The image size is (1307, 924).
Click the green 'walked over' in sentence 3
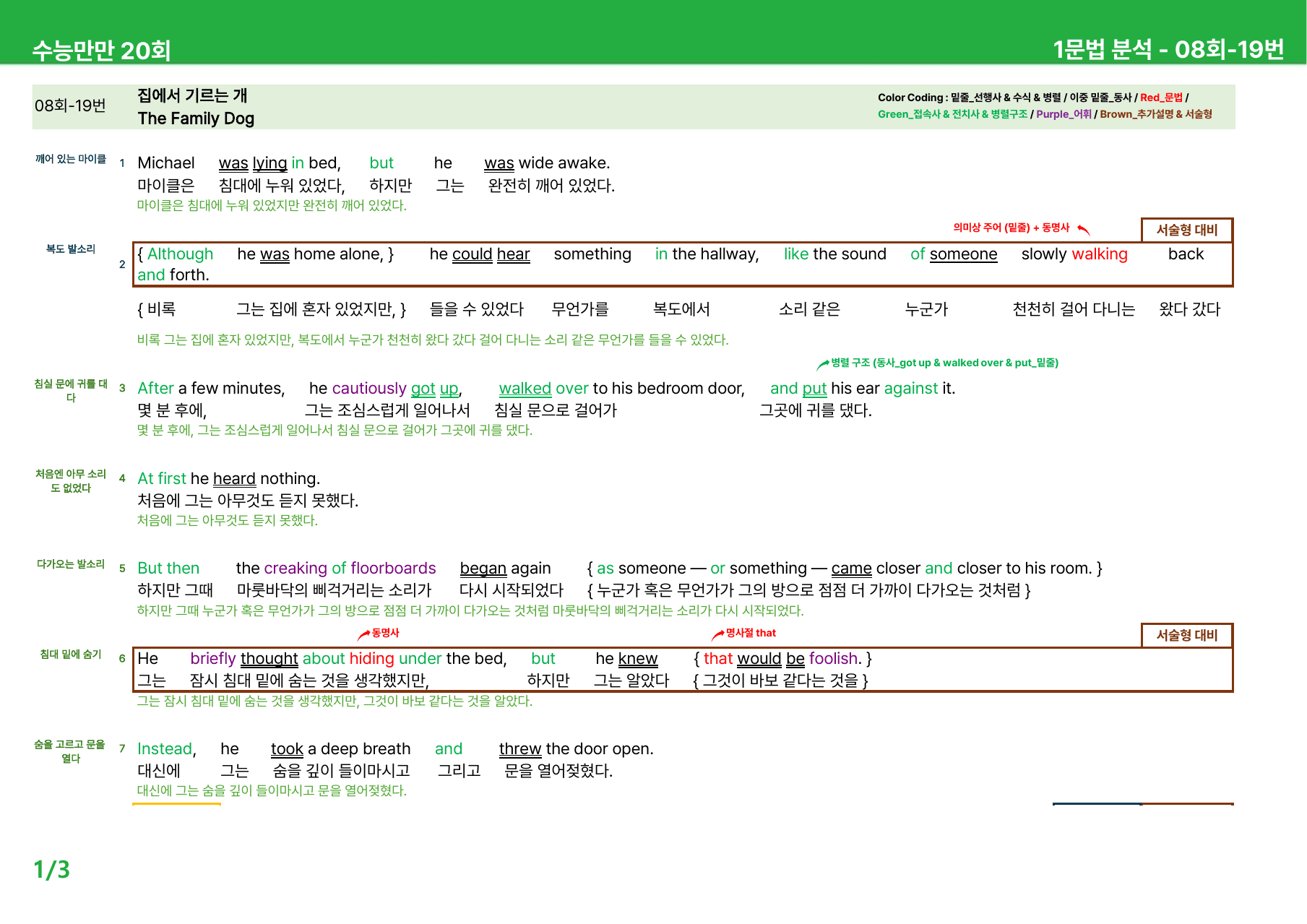544,389
